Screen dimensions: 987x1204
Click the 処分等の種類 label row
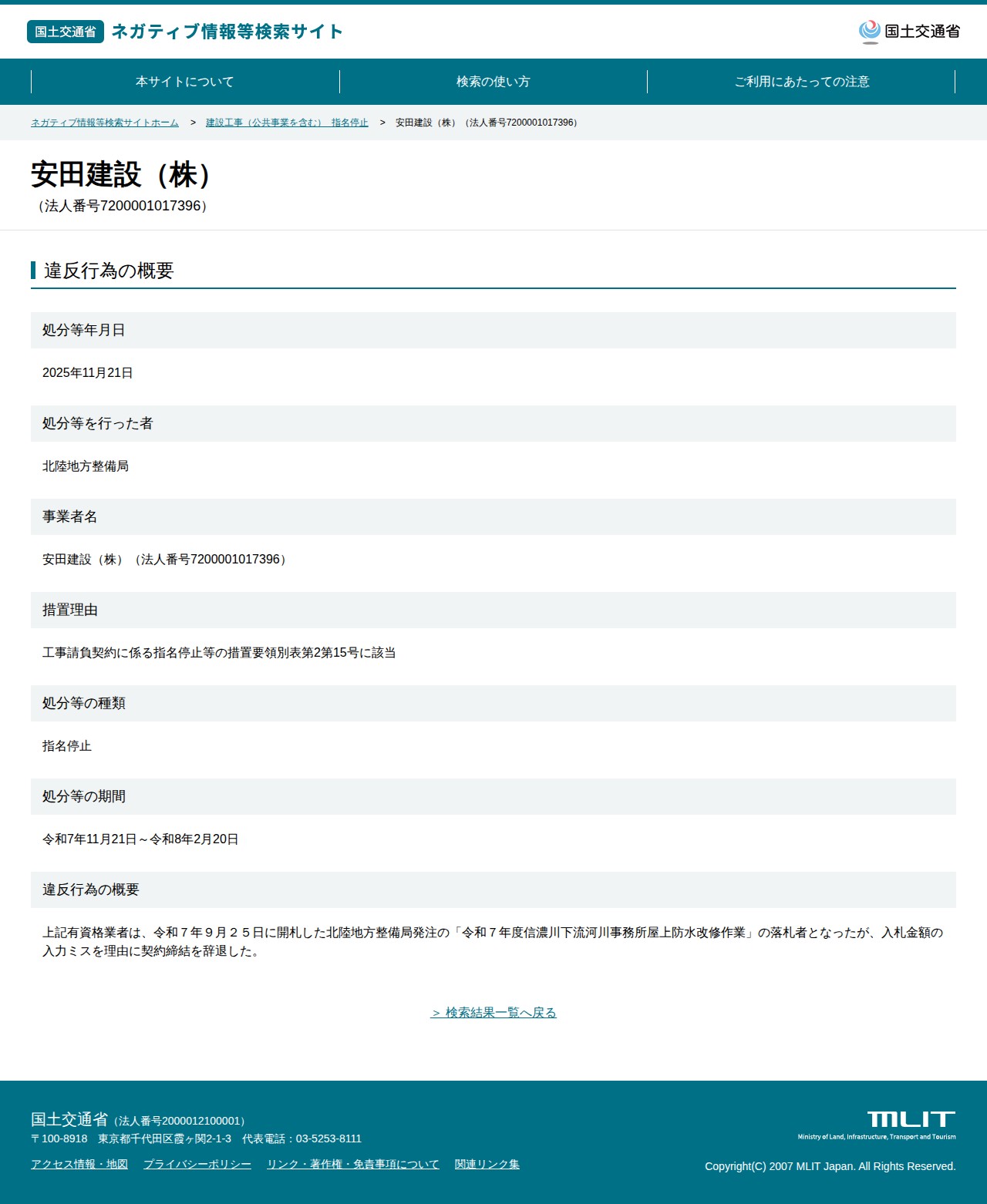tap(493, 703)
